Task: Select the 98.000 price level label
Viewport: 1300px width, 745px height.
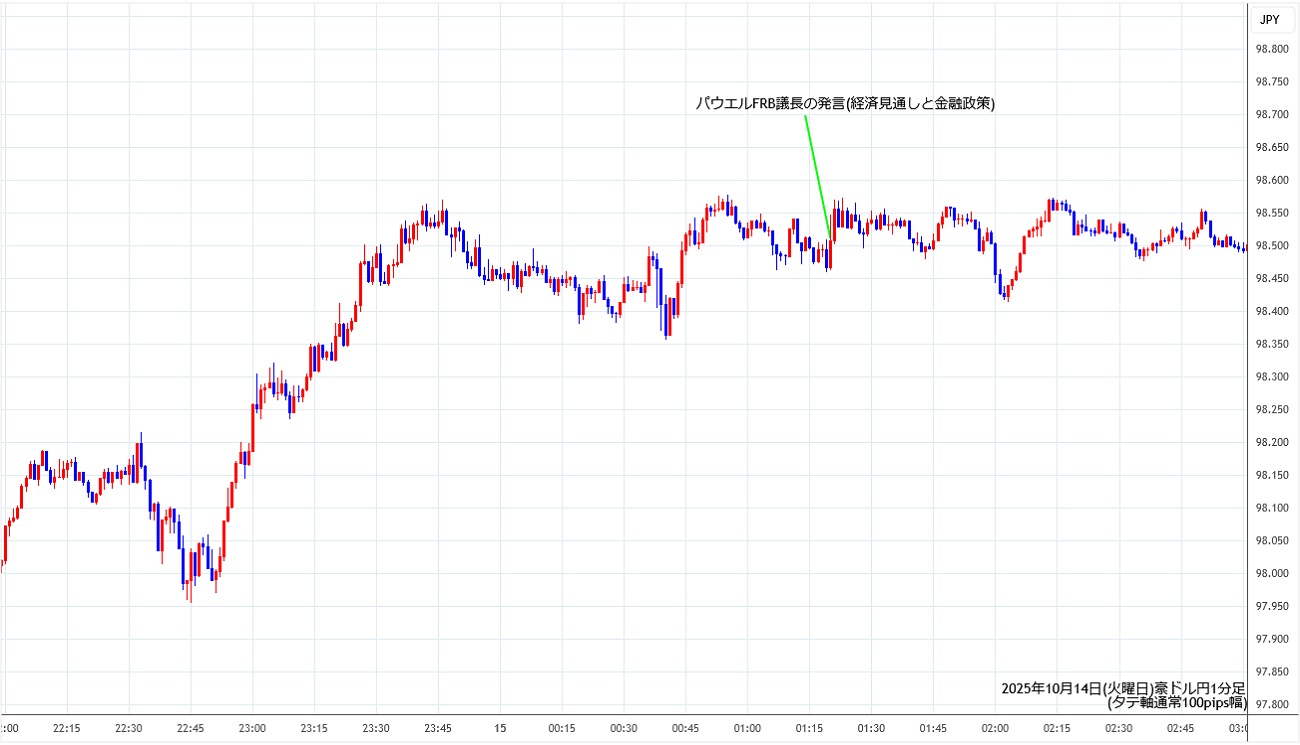Action: click(x=1271, y=573)
